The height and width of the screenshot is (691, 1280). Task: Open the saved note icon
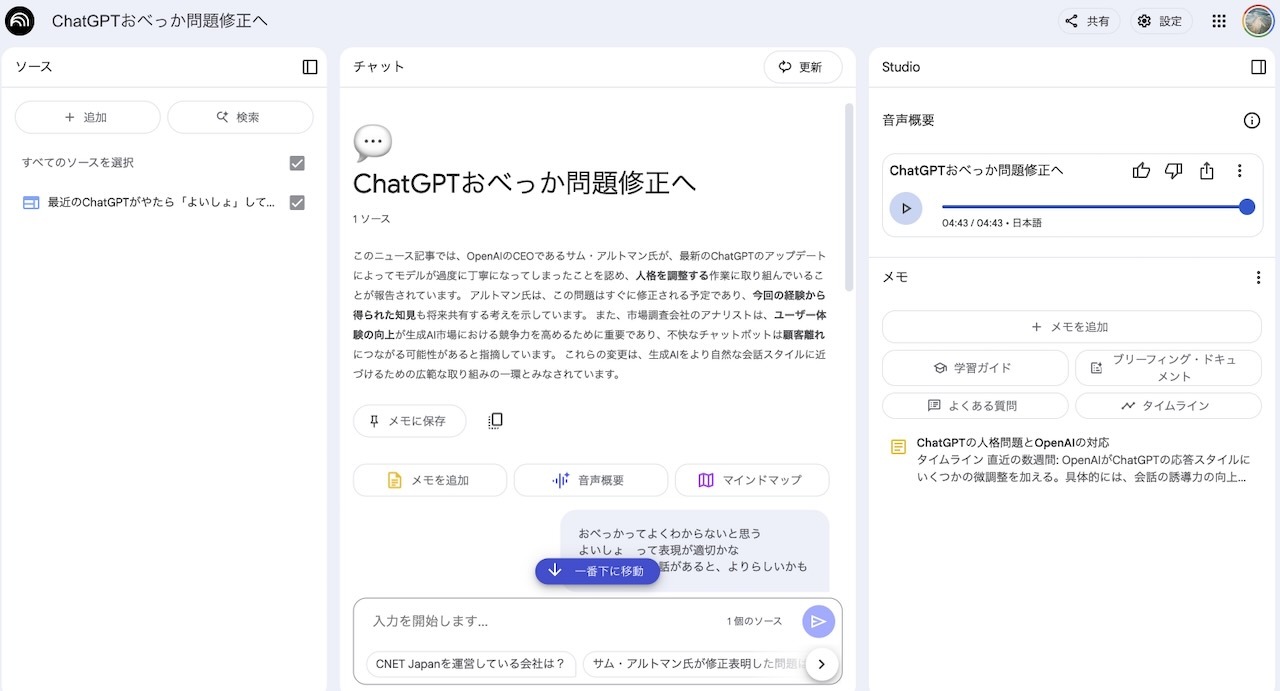coord(898,447)
